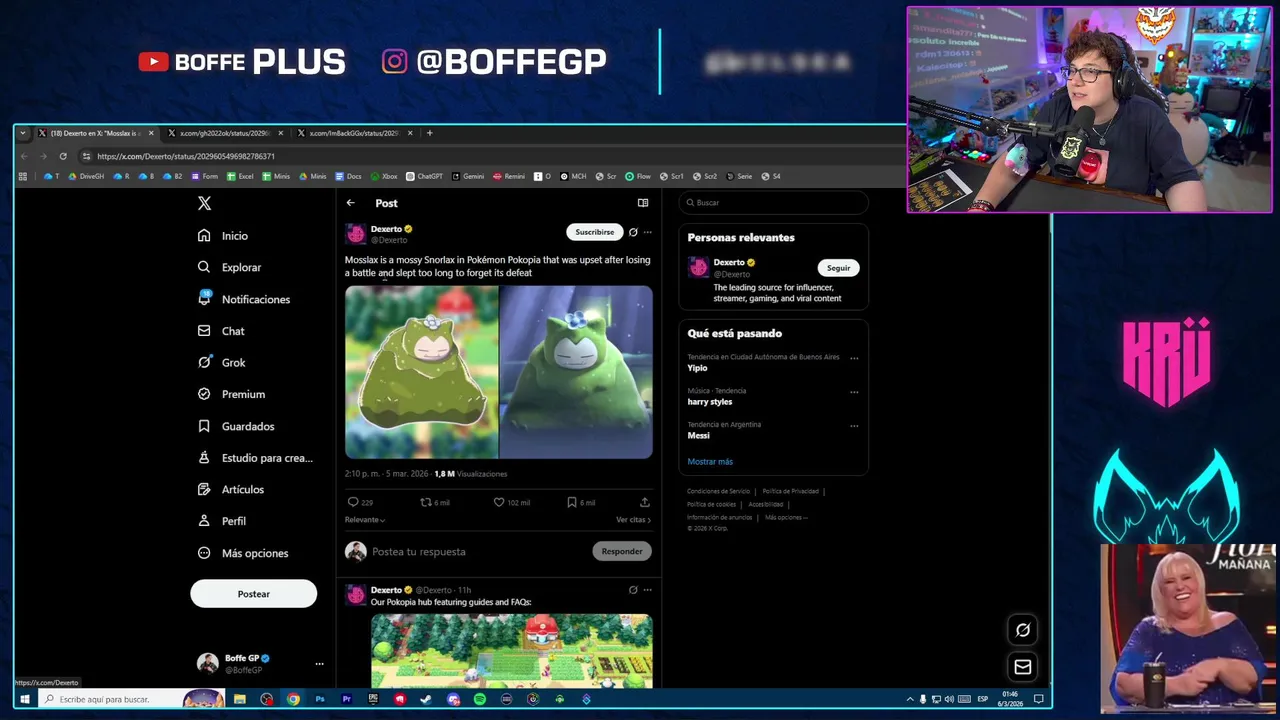
Task: Click the Buscar search field
Action: [773, 203]
